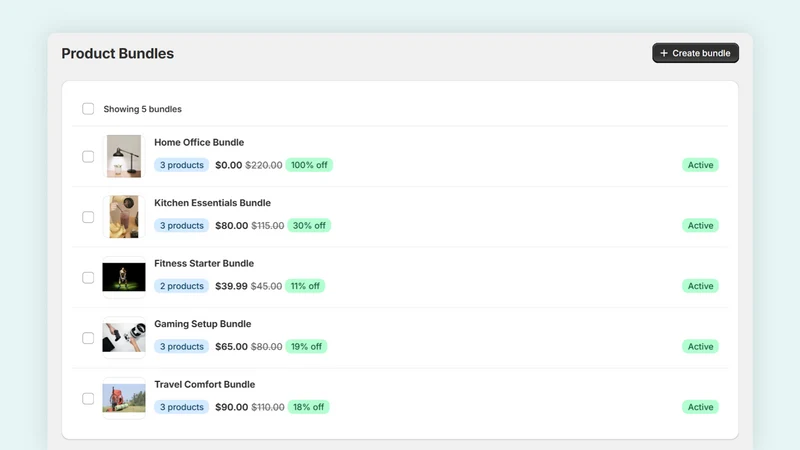The image size is (800, 450).
Task: Open the Travel Comfort Bundle thumbnail
Action: [x=124, y=398]
